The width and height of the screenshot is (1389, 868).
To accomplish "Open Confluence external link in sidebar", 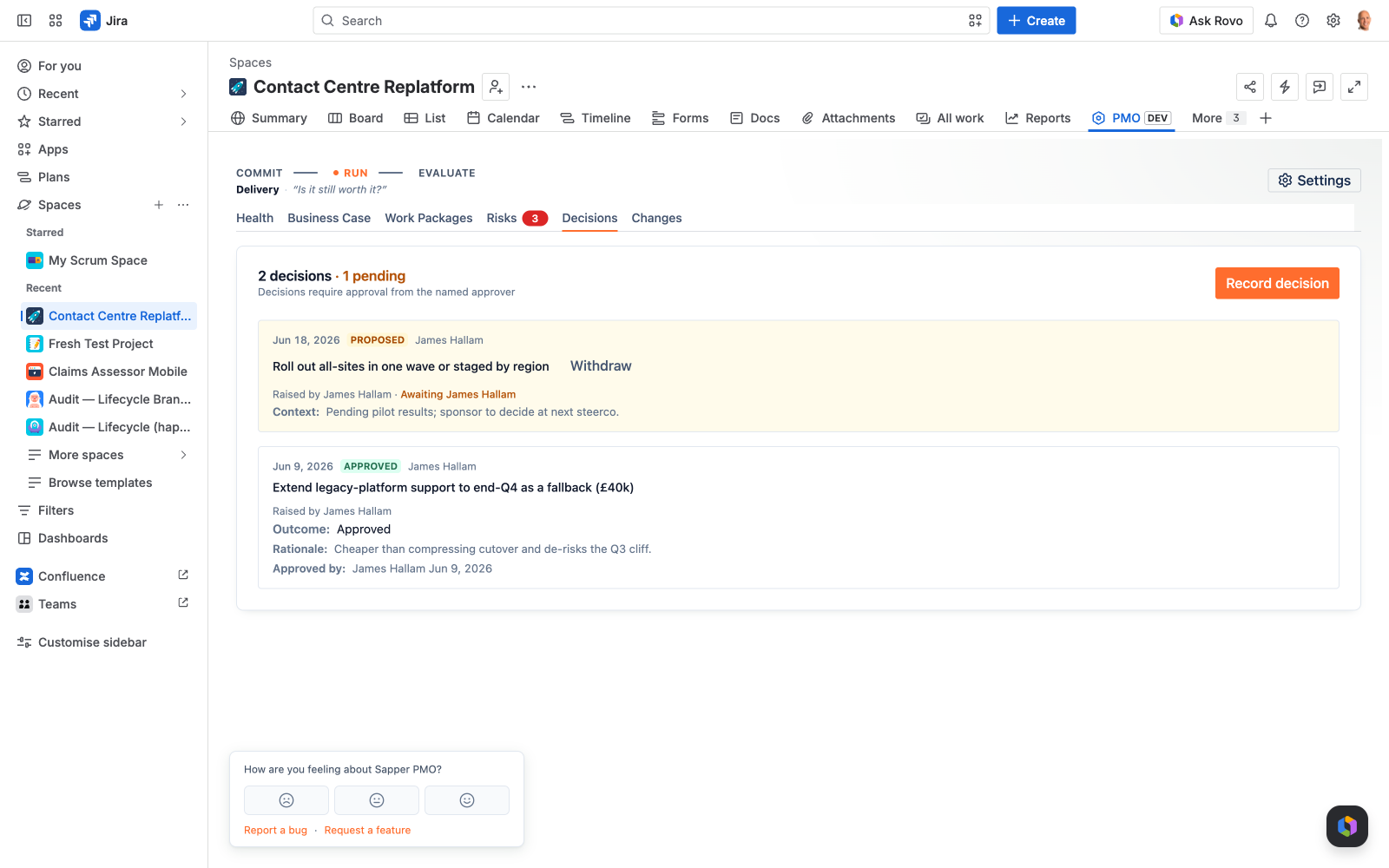I will point(183,575).
